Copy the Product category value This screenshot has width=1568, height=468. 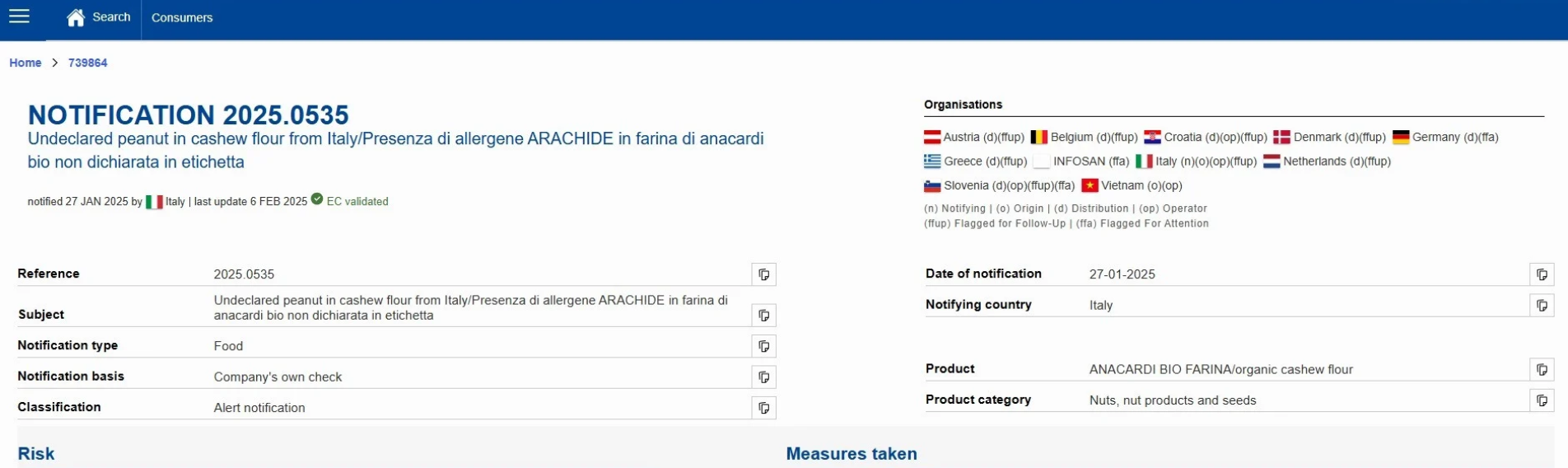coord(1542,400)
